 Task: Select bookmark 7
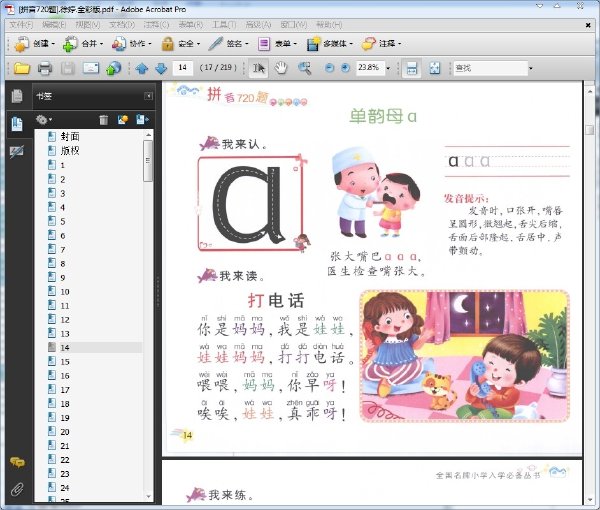(x=63, y=250)
